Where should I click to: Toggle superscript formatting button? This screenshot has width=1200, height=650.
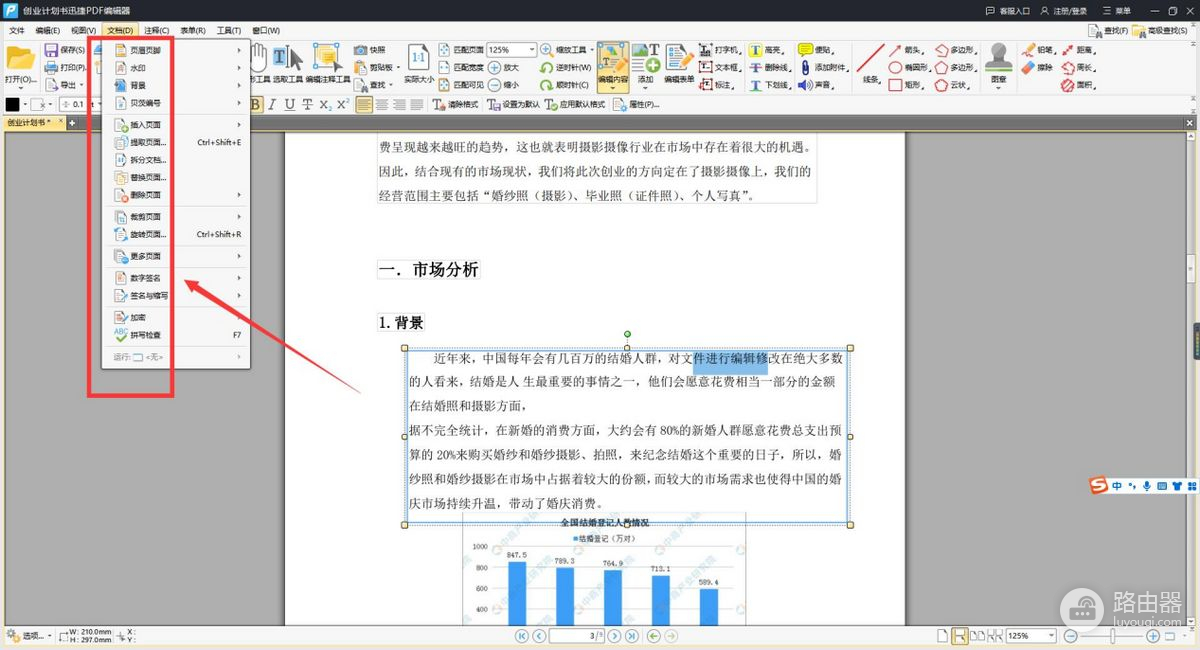coord(342,104)
